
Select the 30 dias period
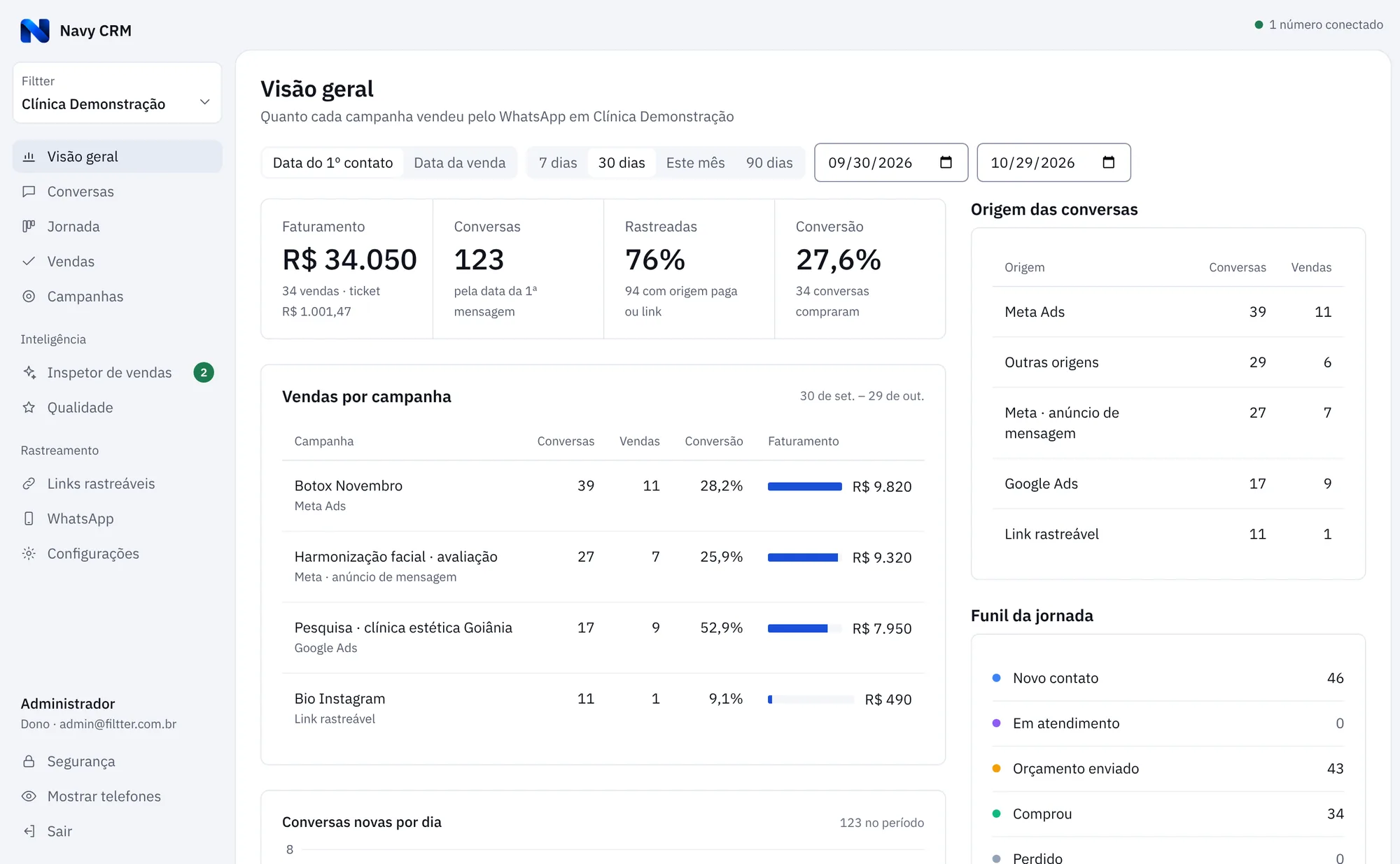(622, 163)
